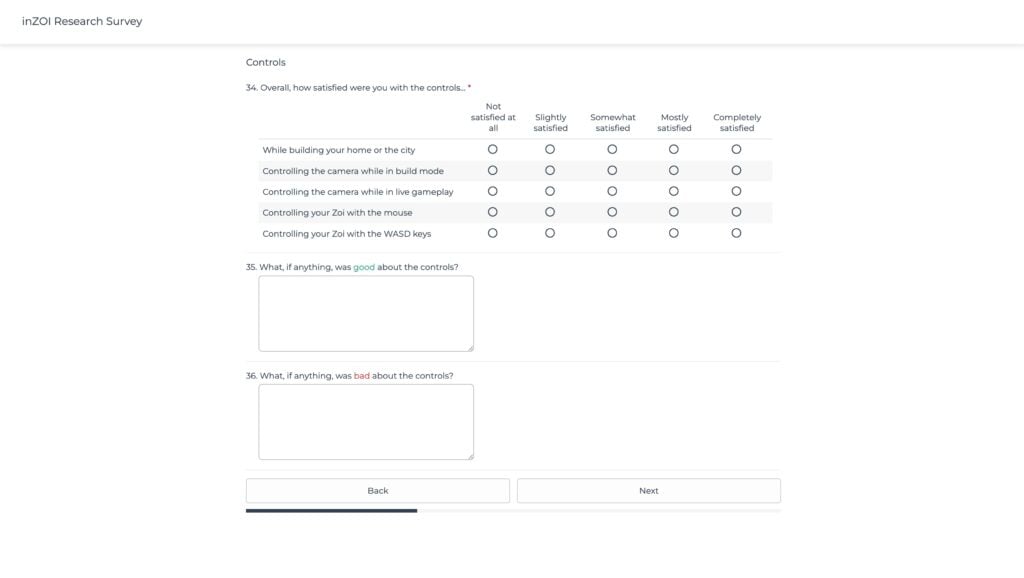Grab the resize handle of the good-controls textbox

tap(470, 348)
